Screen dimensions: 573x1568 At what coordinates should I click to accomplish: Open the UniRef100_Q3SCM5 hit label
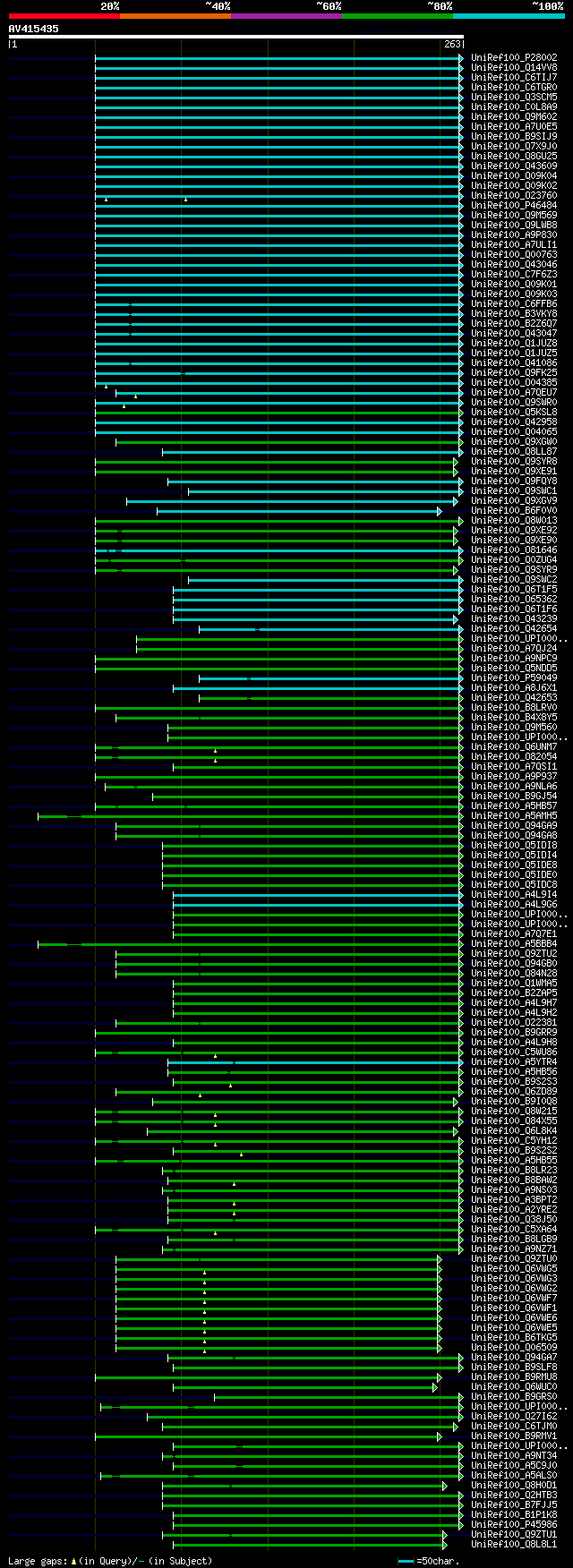pyautogui.click(x=514, y=97)
